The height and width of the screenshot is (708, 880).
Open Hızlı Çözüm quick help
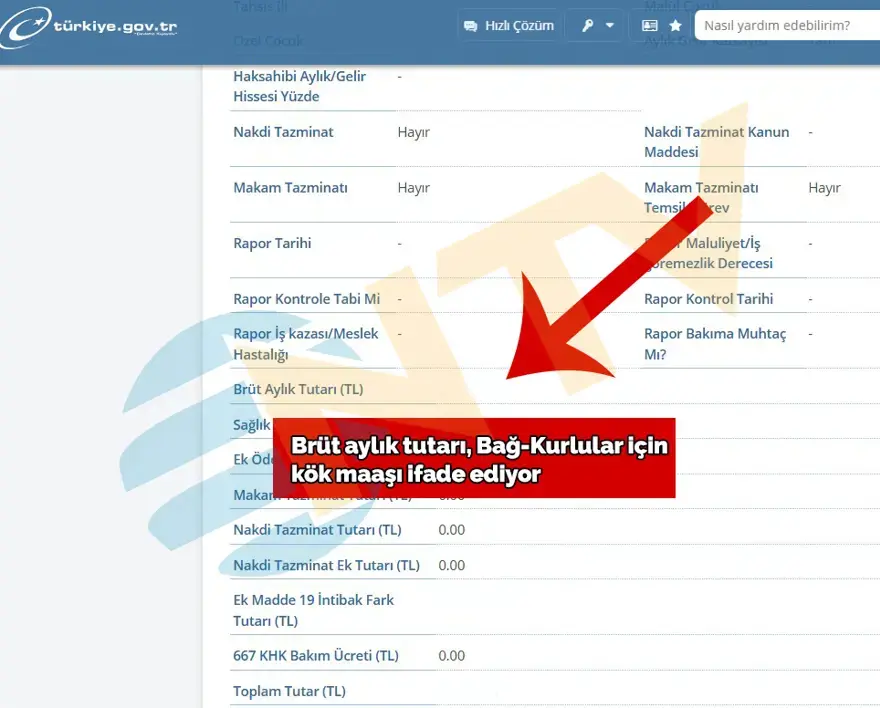[508, 26]
